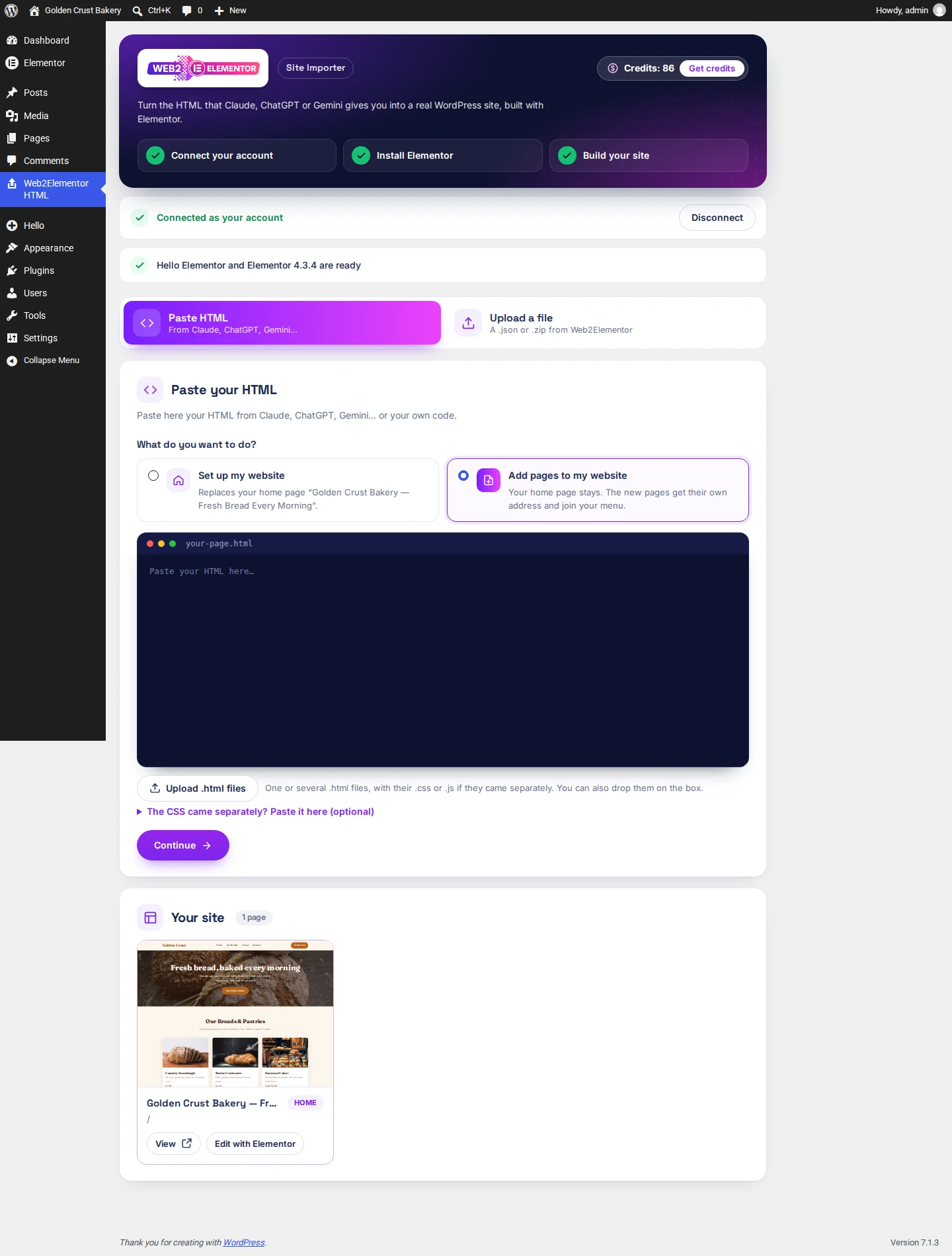Viewport: 952px width, 1256px height.
Task: Click the Get credits button
Action: 712,68
